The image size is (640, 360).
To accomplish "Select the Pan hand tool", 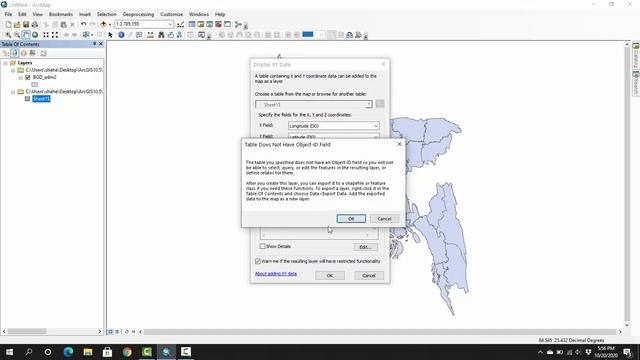I will tap(26, 35).
